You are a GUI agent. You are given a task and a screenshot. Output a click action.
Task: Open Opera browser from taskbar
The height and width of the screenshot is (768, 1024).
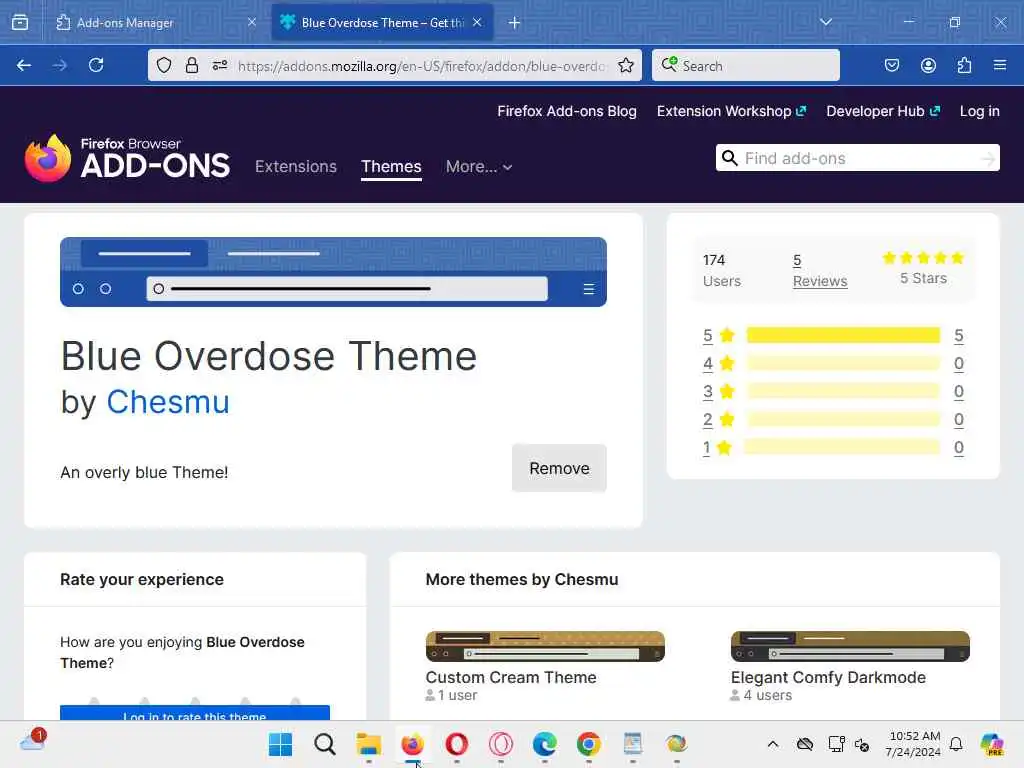coord(456,744)
